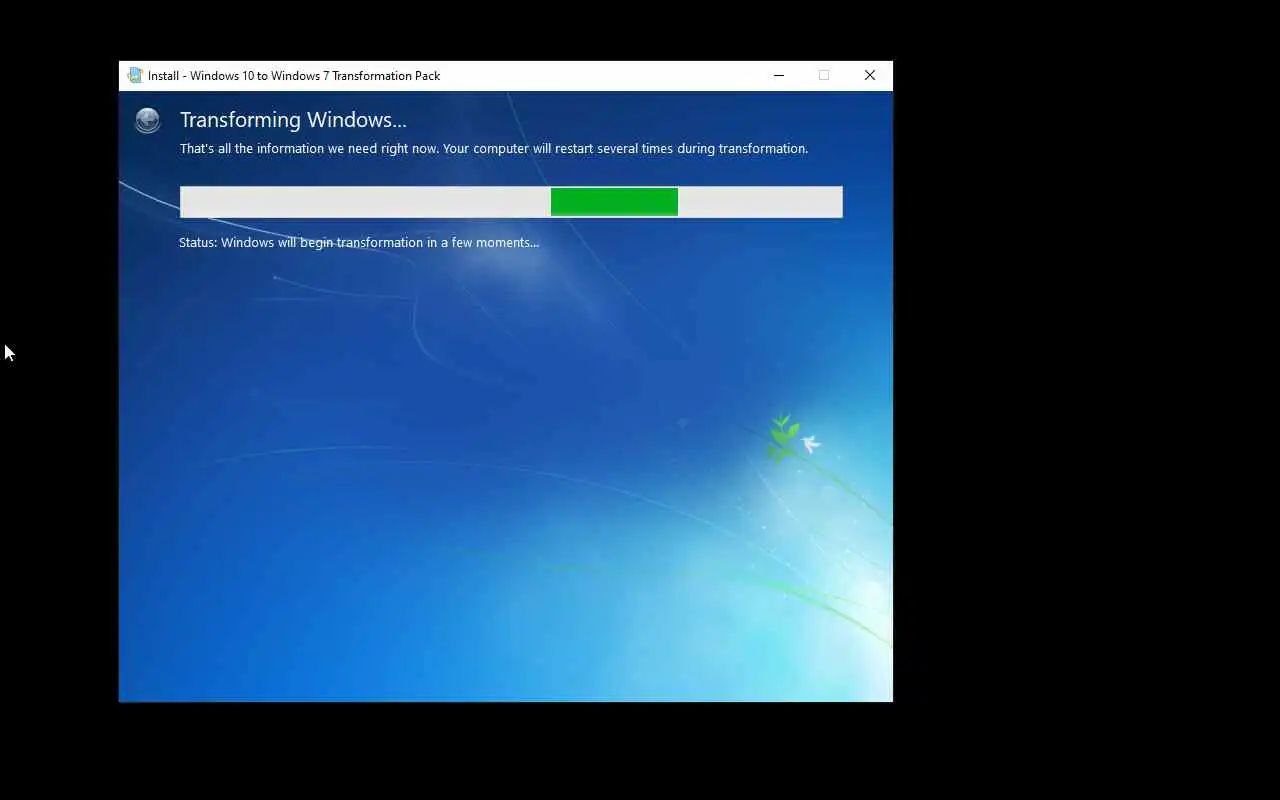Click the status text about transformation beginning
1280x800 pixels.
click(359, 242)
